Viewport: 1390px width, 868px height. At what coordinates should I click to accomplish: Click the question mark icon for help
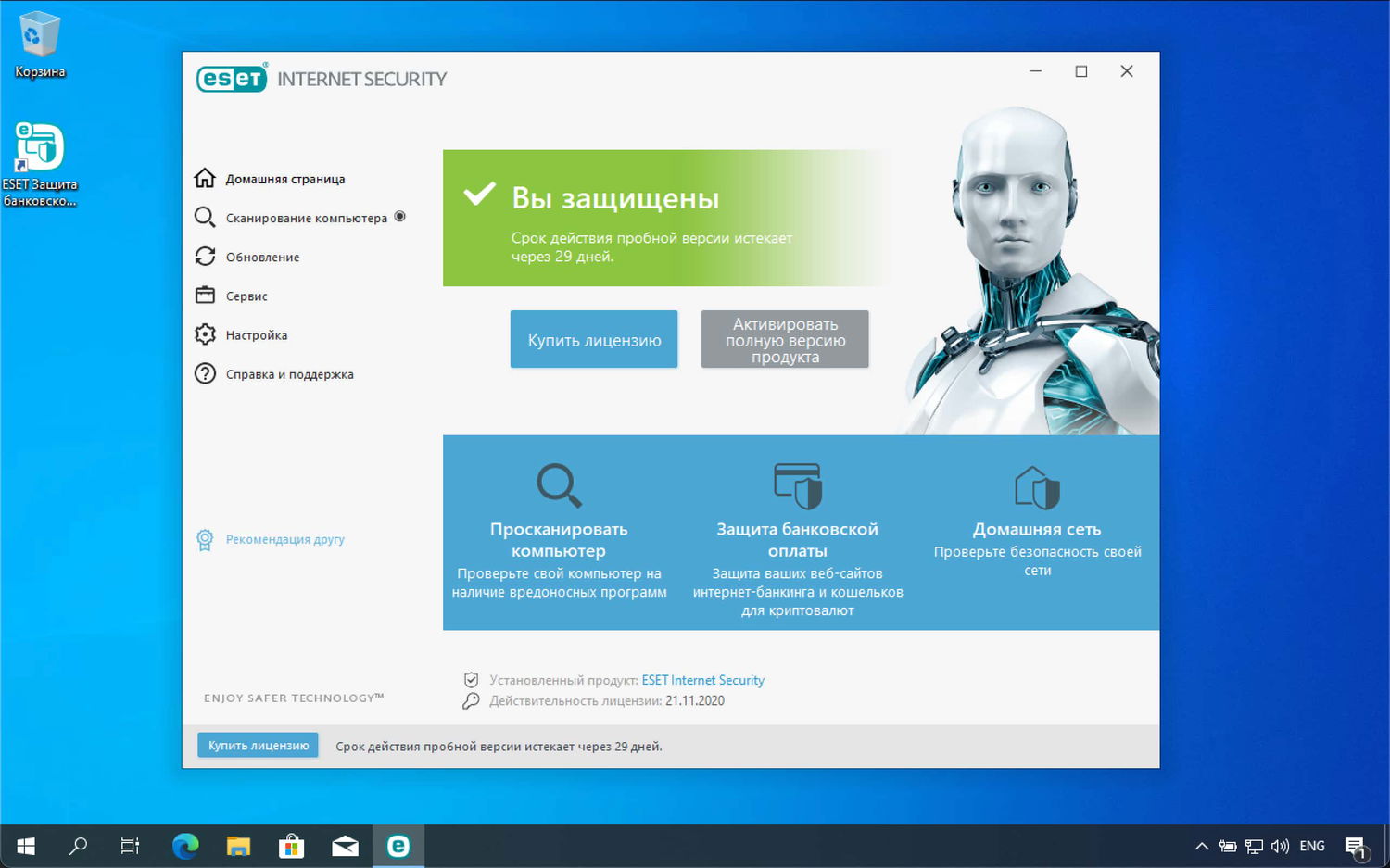point(205,373)
